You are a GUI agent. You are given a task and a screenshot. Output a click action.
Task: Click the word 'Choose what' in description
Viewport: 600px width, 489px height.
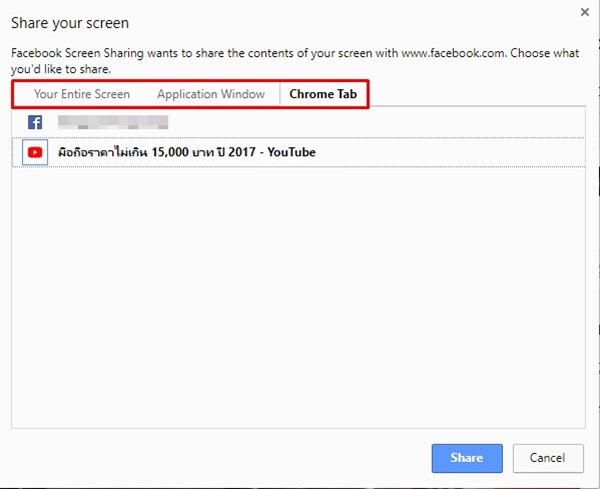(x=545, y=53)
